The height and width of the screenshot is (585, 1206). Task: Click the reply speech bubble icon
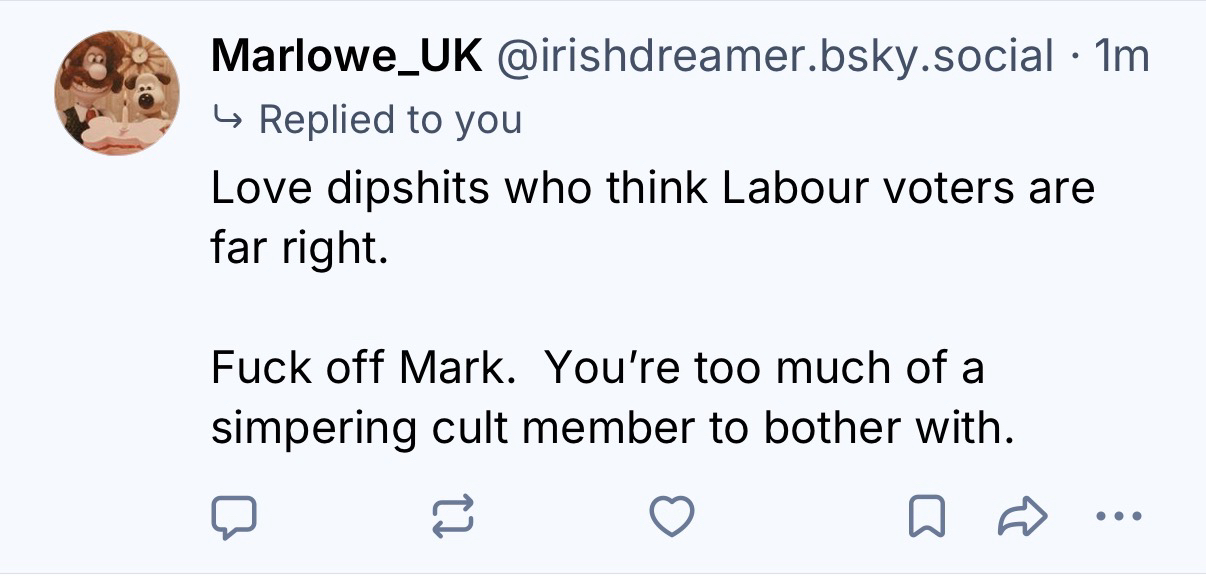(234, 517)
